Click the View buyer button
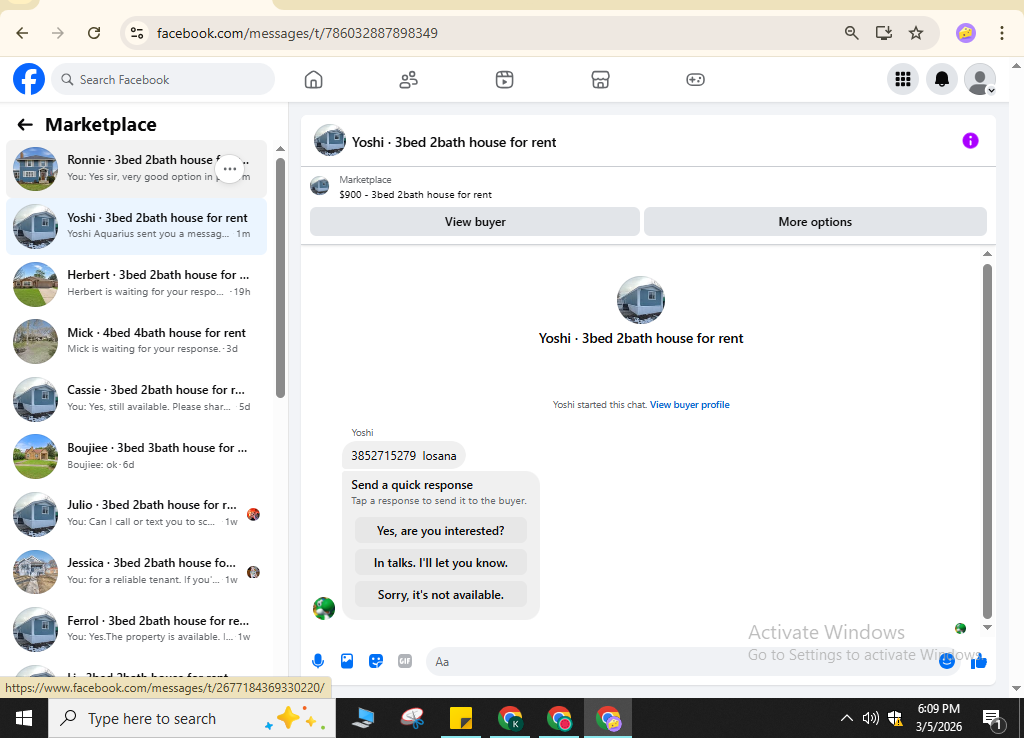The height and width of the screenshot is (738, 1024). pyautogui.click(x=475, y=222)
